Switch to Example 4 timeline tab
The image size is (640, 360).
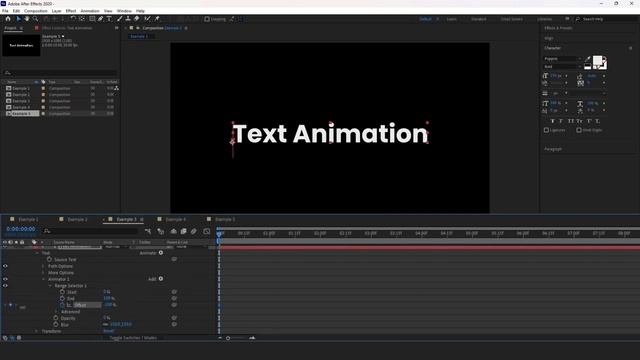click(176, 220)
